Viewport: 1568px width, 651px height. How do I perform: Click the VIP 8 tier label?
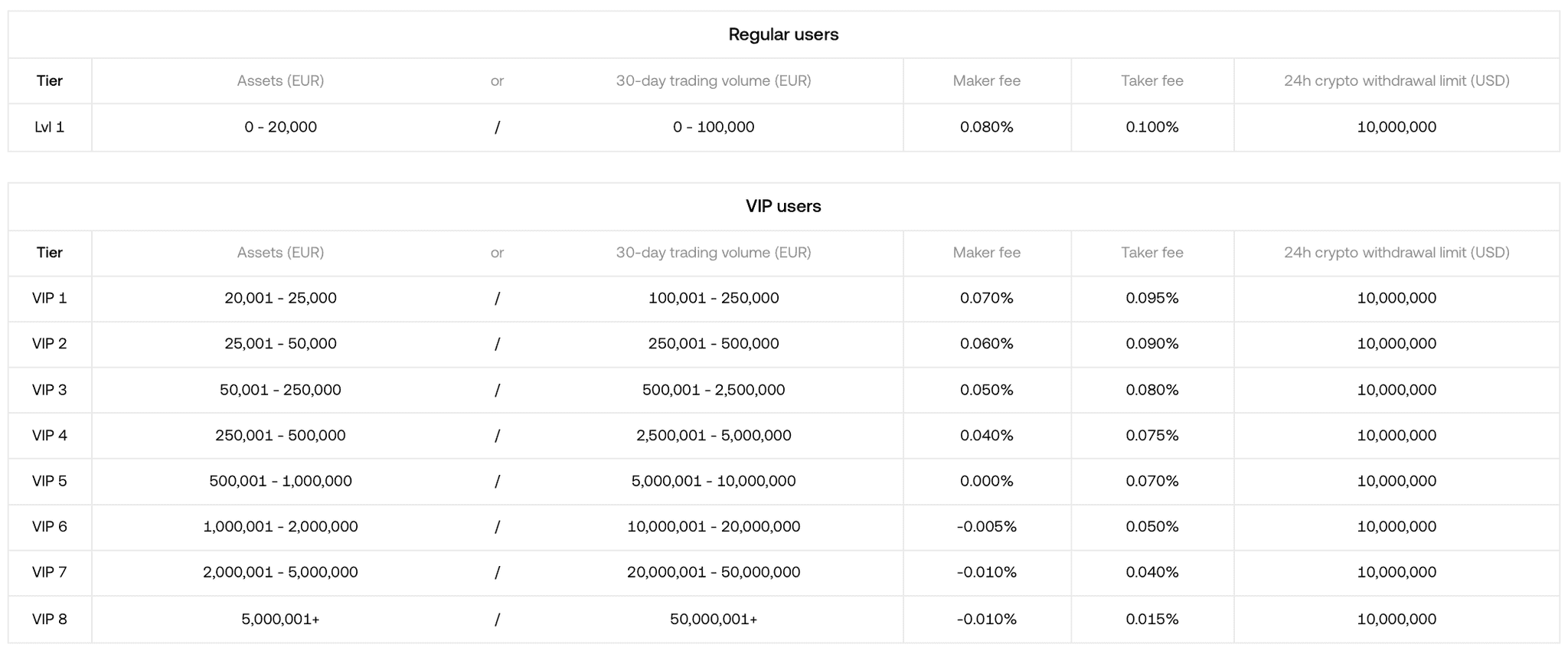[50, 619]
